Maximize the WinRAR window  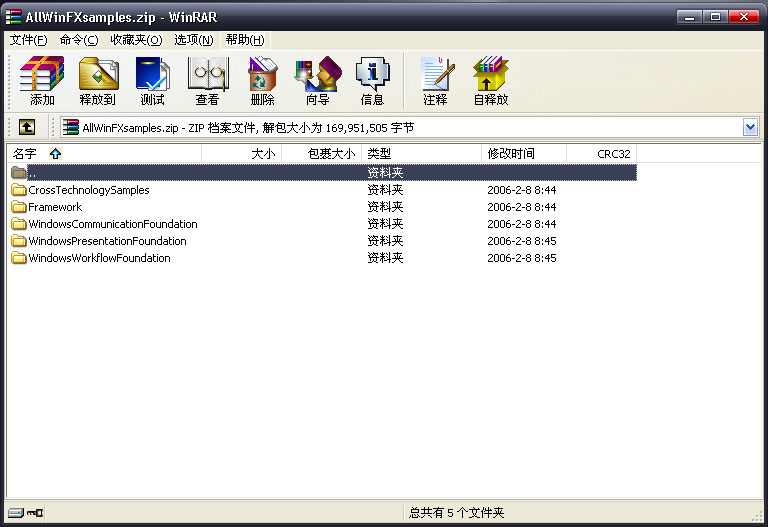(x=715, y=17)
